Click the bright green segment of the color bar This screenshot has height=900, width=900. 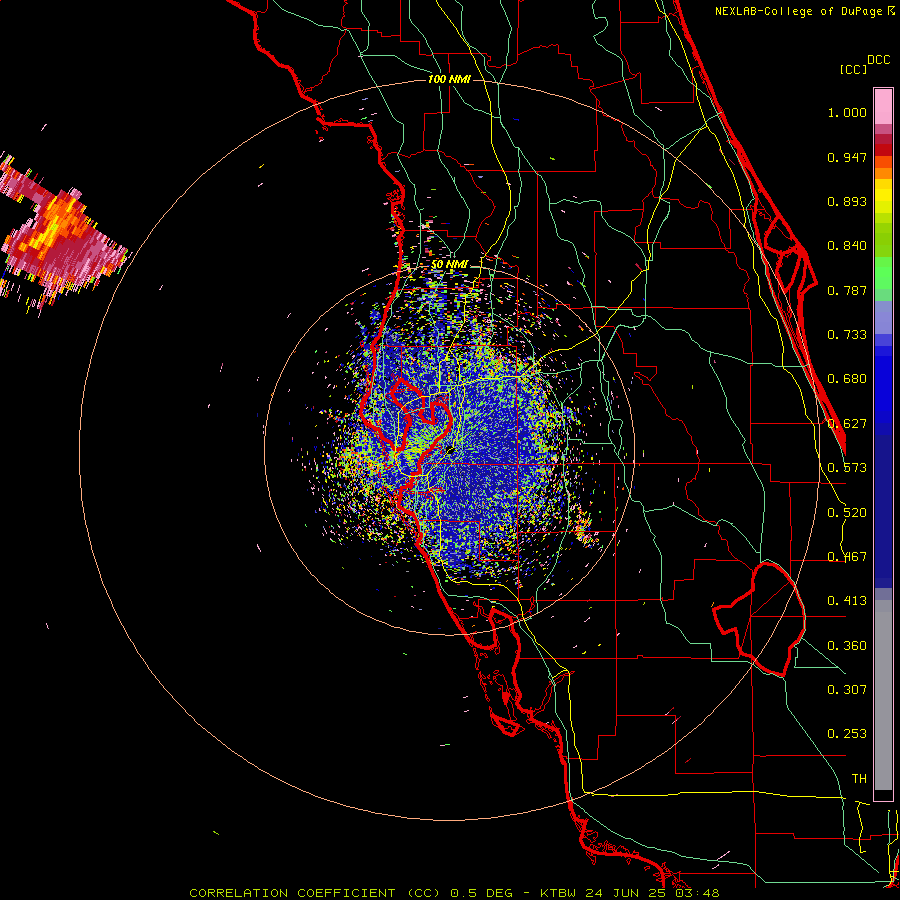[x=883, y=273]
